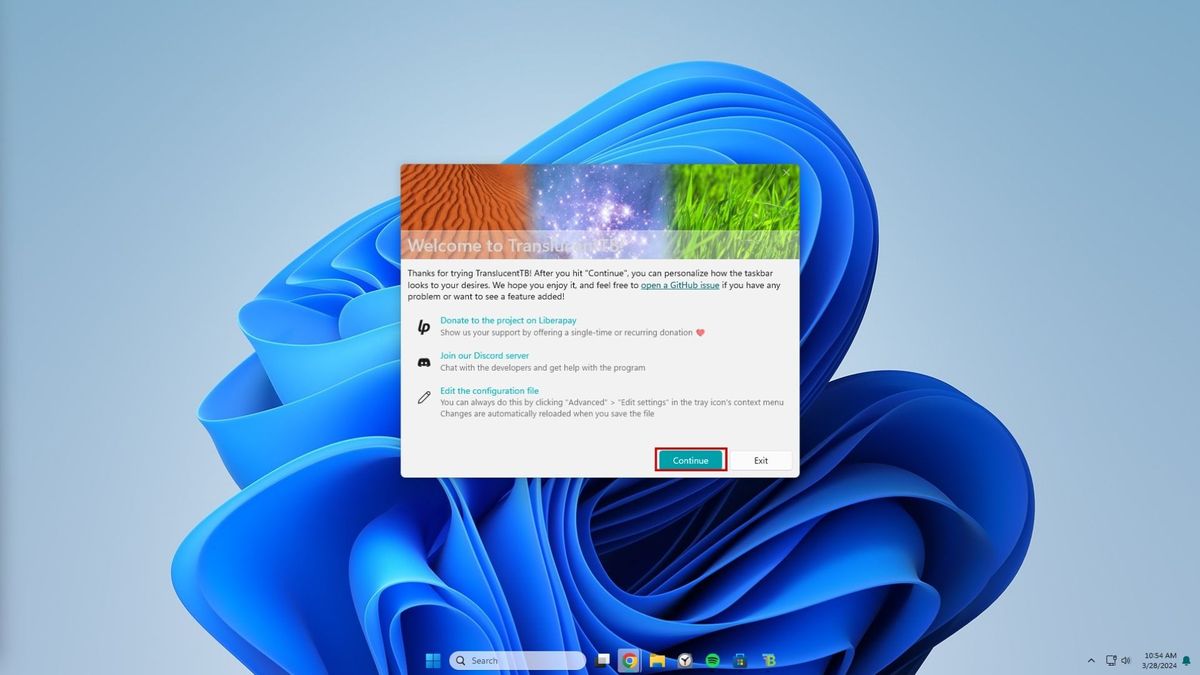This screenshot has width=1200, height=675.
Task: Open the Join our Discord server link
Action: pyautogui.click(x=486, y=355)
